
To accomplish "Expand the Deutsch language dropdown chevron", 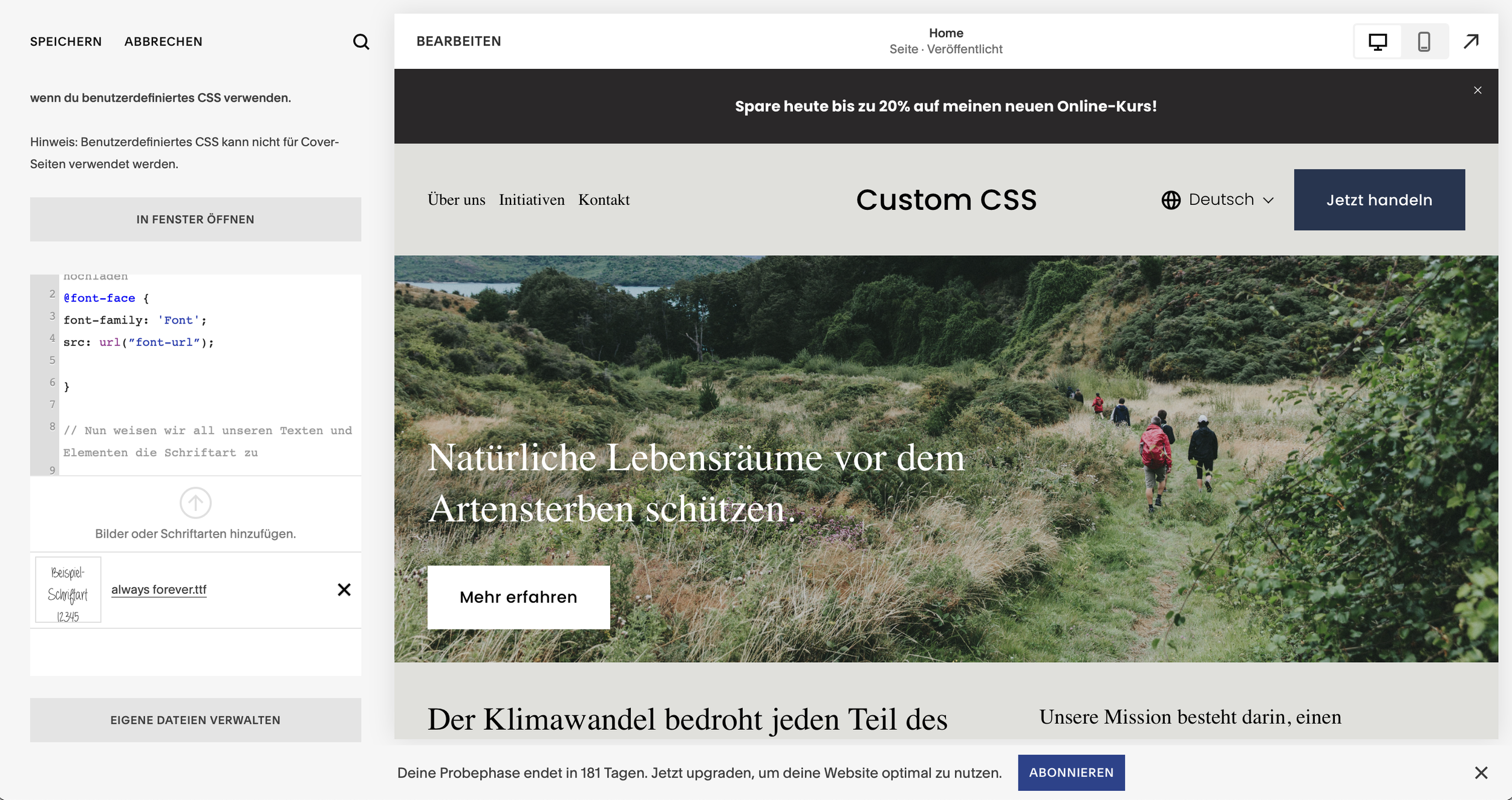I will 1268,200.
